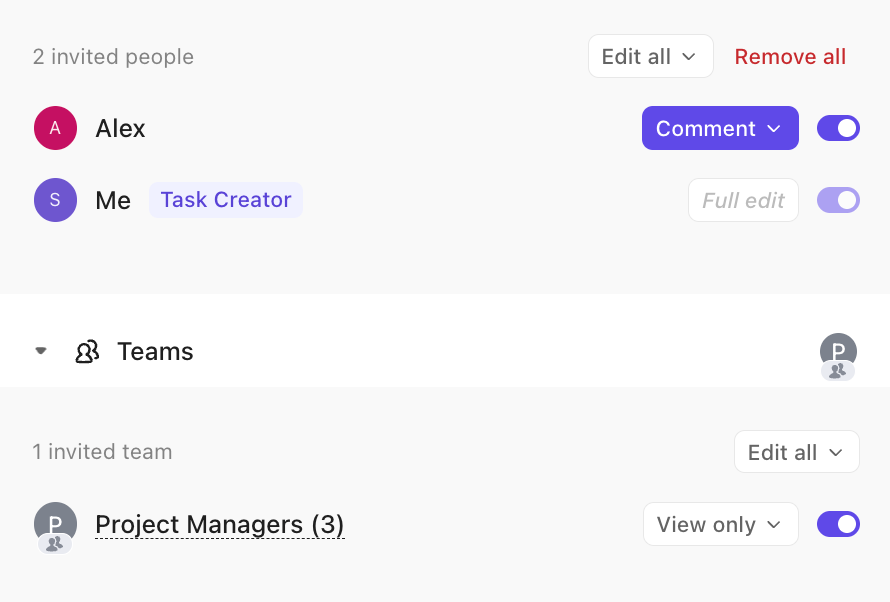Screen dimensions: 890x602
Task: Open Alex's Comment permission dropdown
Action: coord(720,128)
